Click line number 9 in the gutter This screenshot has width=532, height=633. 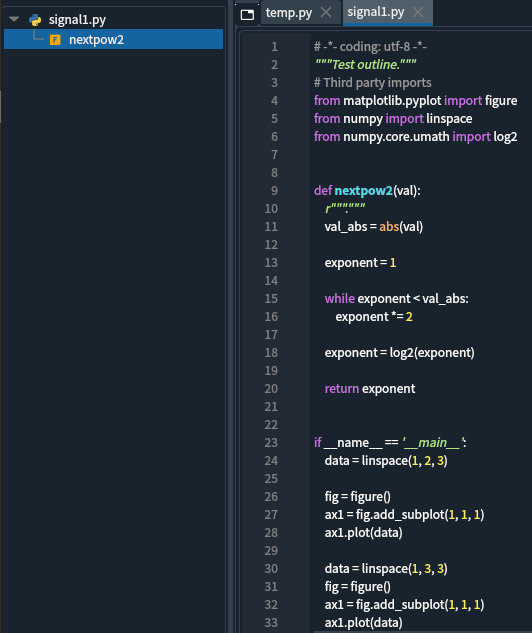(274, 191)
